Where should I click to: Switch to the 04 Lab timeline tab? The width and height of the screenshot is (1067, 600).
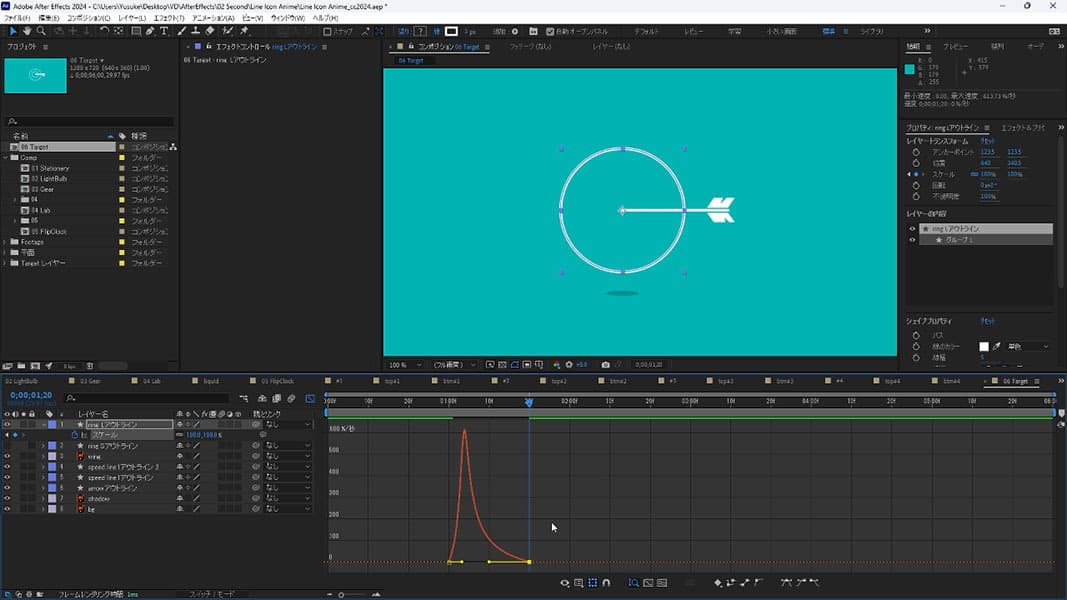point(152,381)
